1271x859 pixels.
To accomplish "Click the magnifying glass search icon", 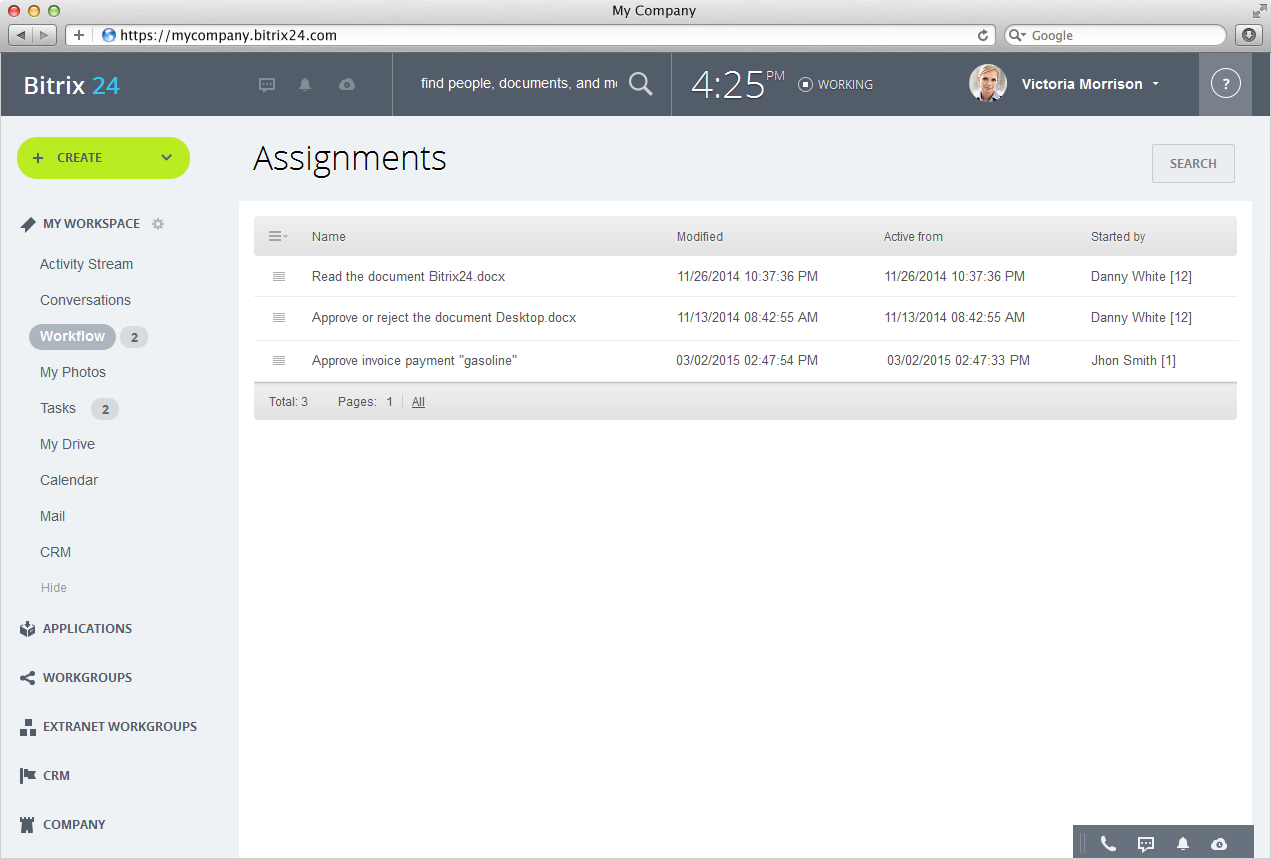I will click(640, 84).
